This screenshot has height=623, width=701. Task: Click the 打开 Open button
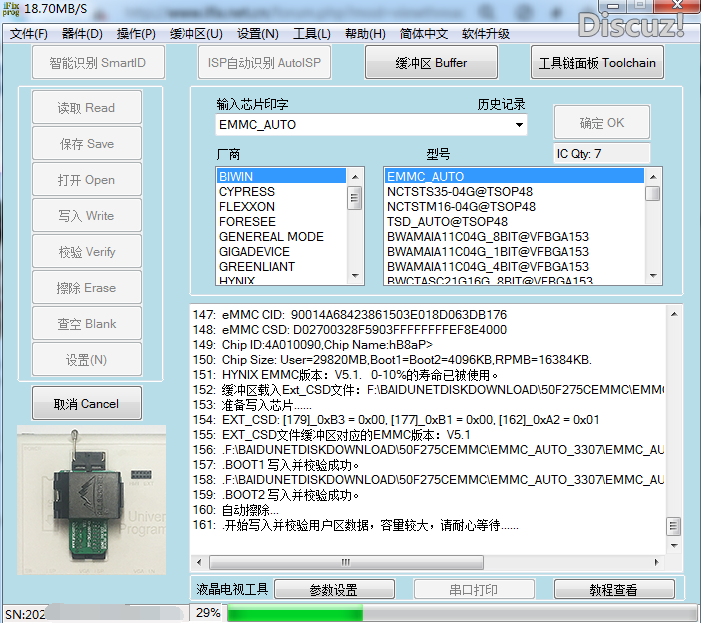87,180
